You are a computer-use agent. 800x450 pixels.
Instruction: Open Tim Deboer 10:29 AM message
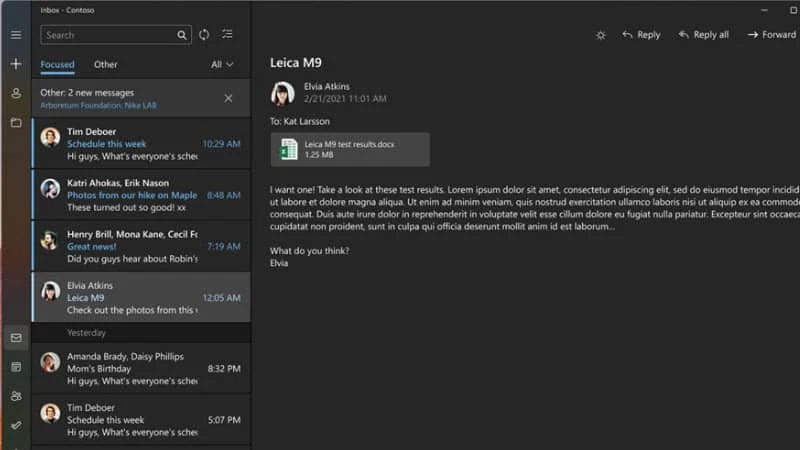141,143
